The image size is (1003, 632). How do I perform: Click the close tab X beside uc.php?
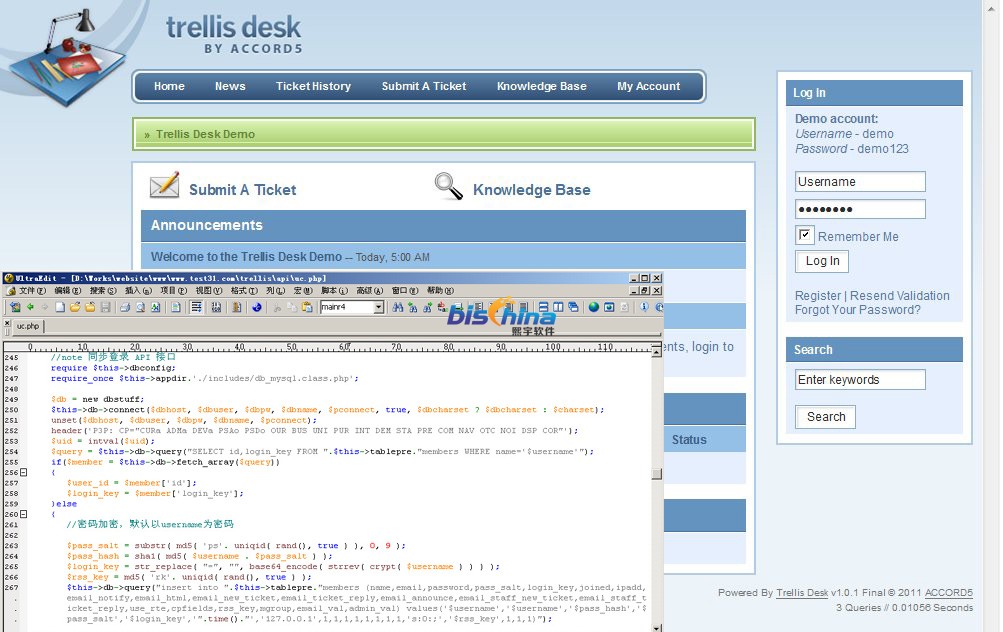8,324
